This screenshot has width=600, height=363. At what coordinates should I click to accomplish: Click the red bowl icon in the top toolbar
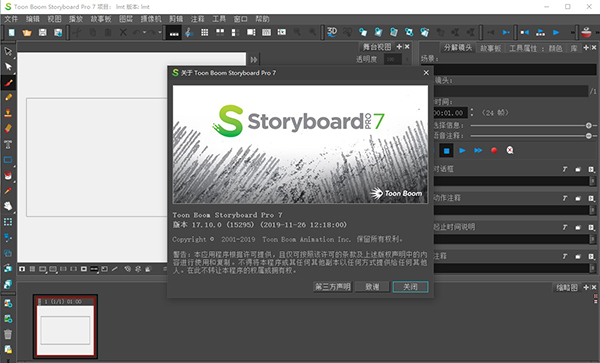point(586,33)
